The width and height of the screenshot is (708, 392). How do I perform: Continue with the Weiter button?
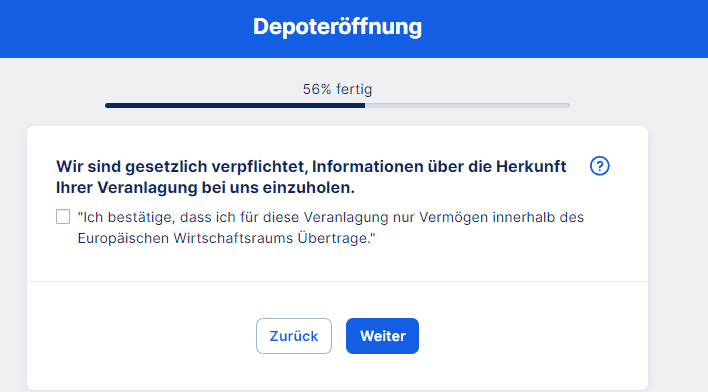382,336
